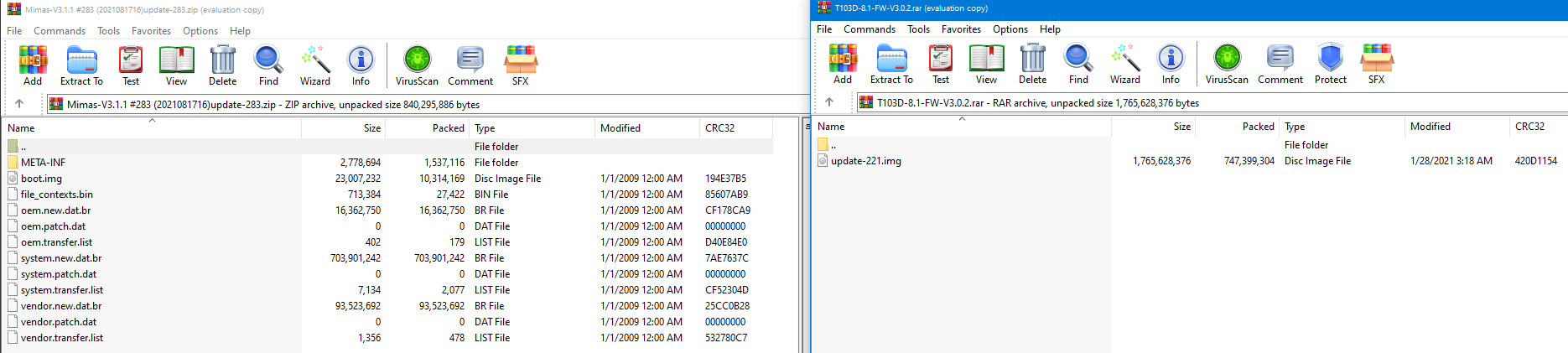Open Comment in T103D archive window
The width and height of the screenshot is (1568, 353).
point(1280,64)
